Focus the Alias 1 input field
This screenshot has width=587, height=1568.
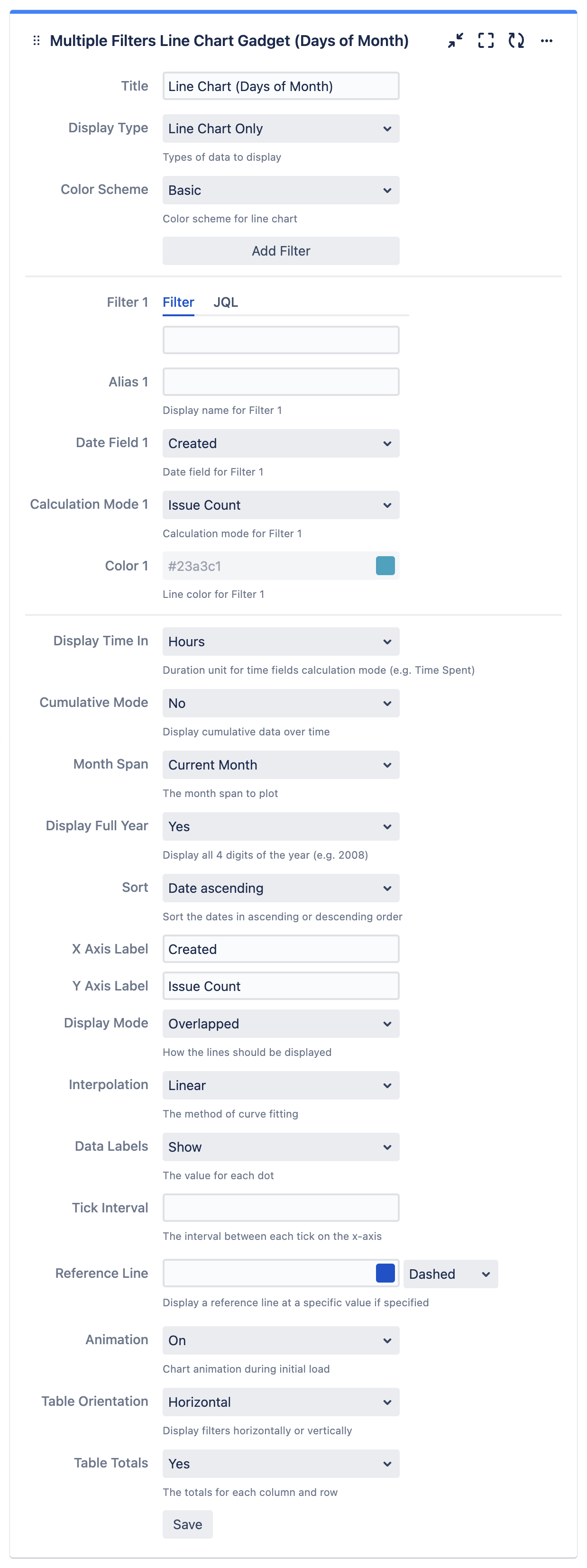(281, 382)
